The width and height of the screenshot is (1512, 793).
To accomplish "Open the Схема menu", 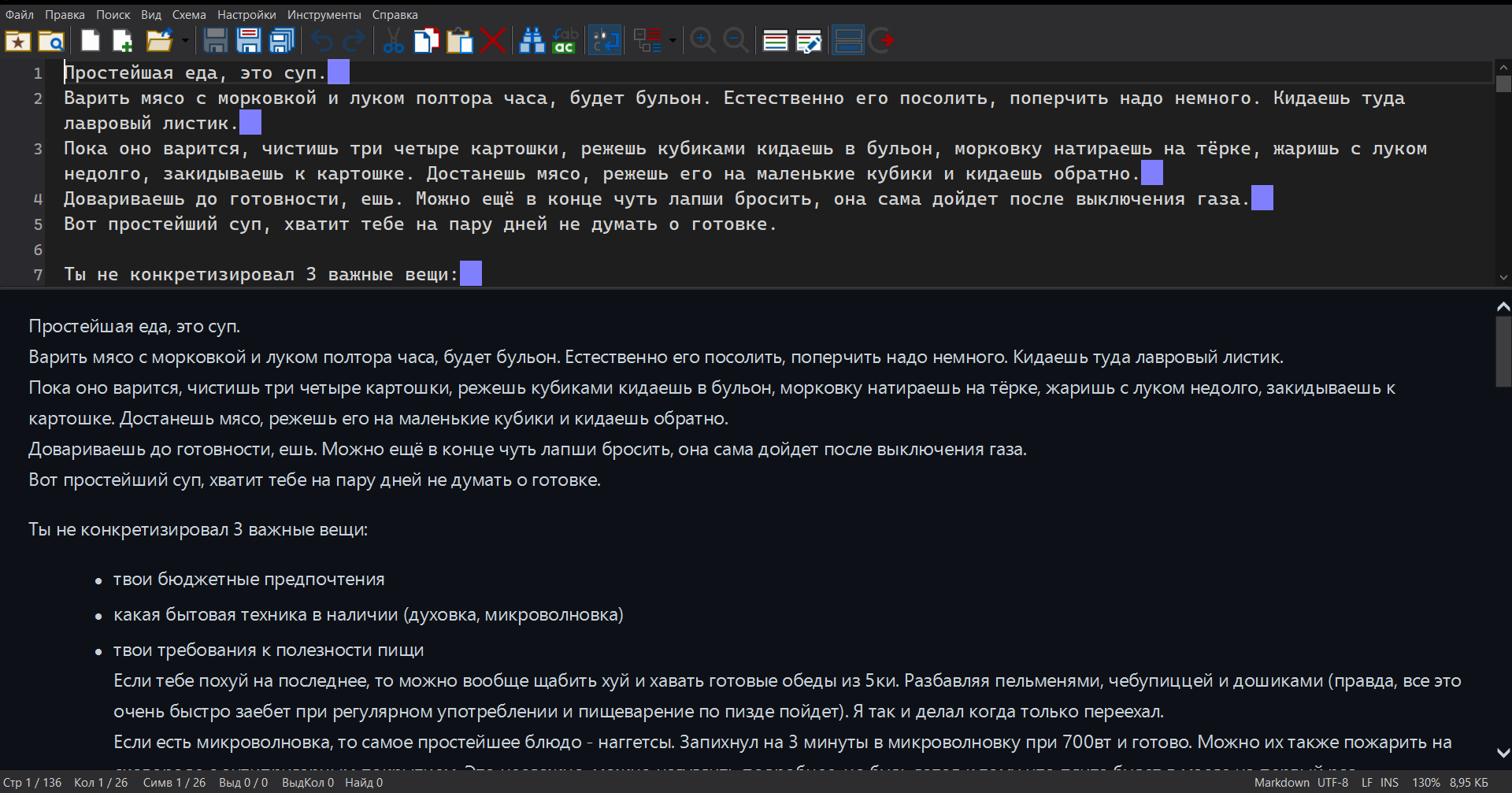I will click(189, 15).
